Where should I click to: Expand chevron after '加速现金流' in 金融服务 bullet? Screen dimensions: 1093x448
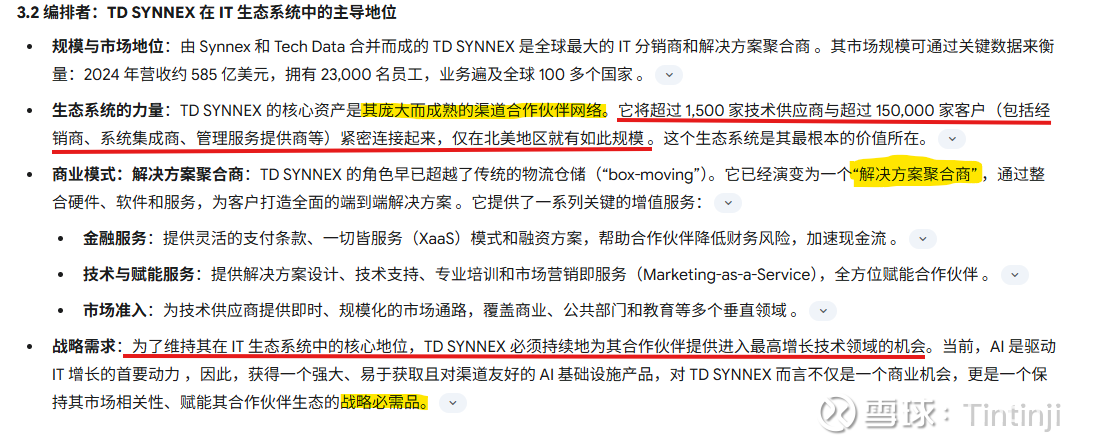[922, 238]
